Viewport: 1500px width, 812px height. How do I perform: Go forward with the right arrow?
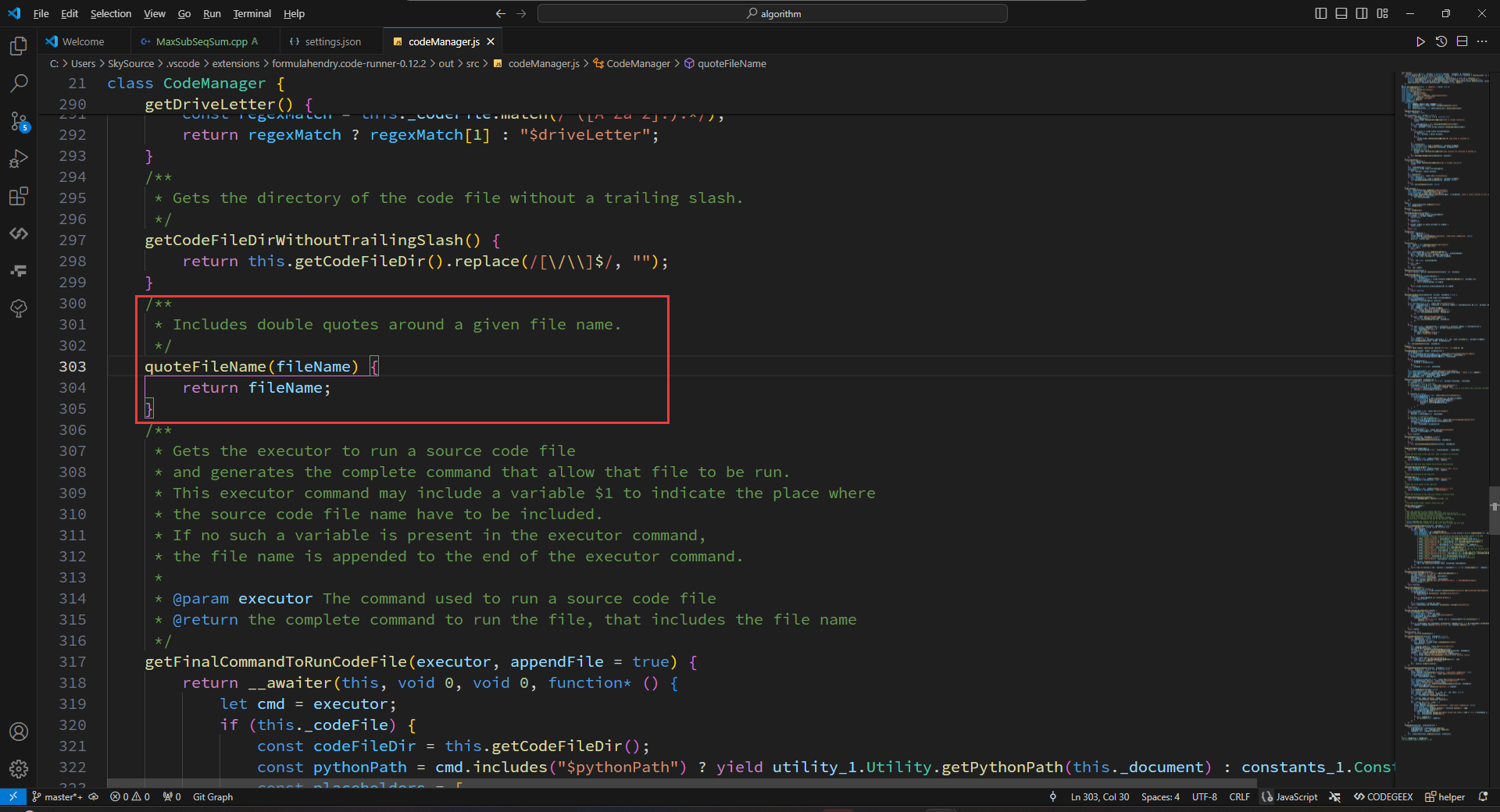pyautogui.click(x=521, y=13)
